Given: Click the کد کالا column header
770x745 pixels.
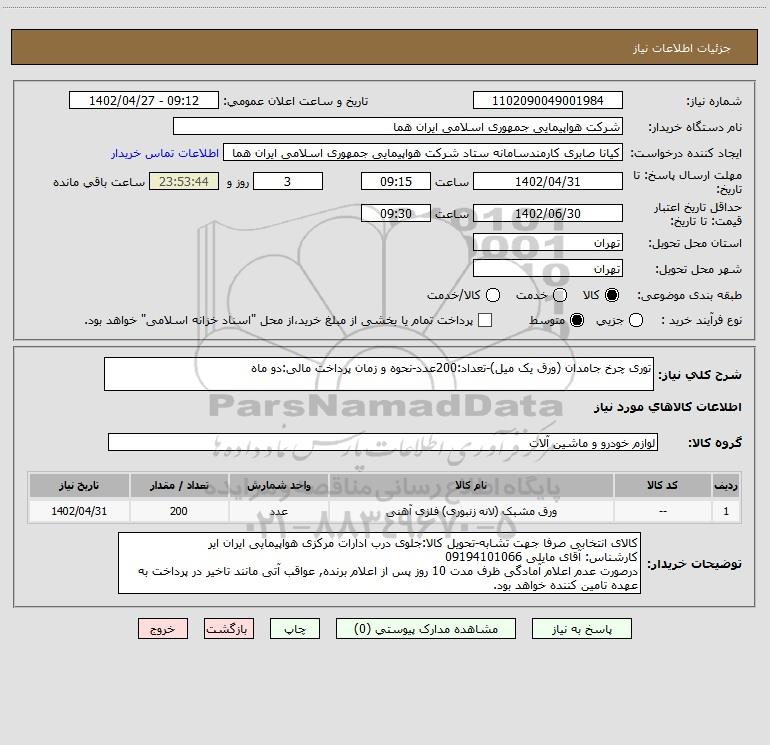Looking at the screenshot, I should coord(662,485).
